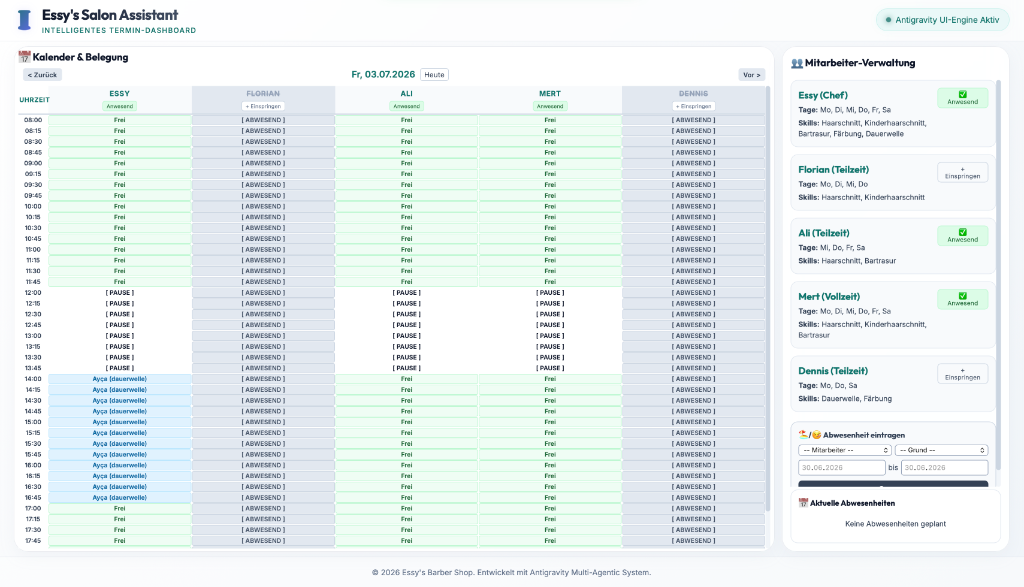Screen dimensions: 1024x587
Task: Click the Essy (Chef) employee name
Action: point(823,95)
